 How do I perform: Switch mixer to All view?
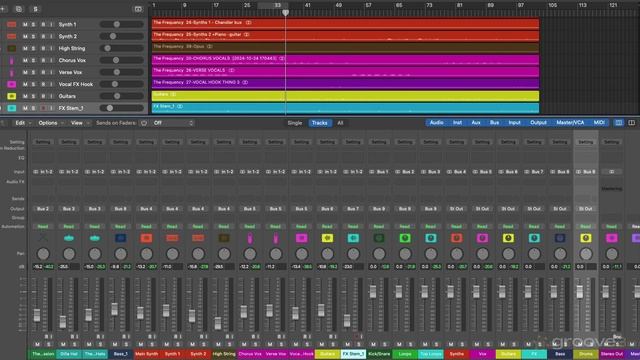pos(340,123)
